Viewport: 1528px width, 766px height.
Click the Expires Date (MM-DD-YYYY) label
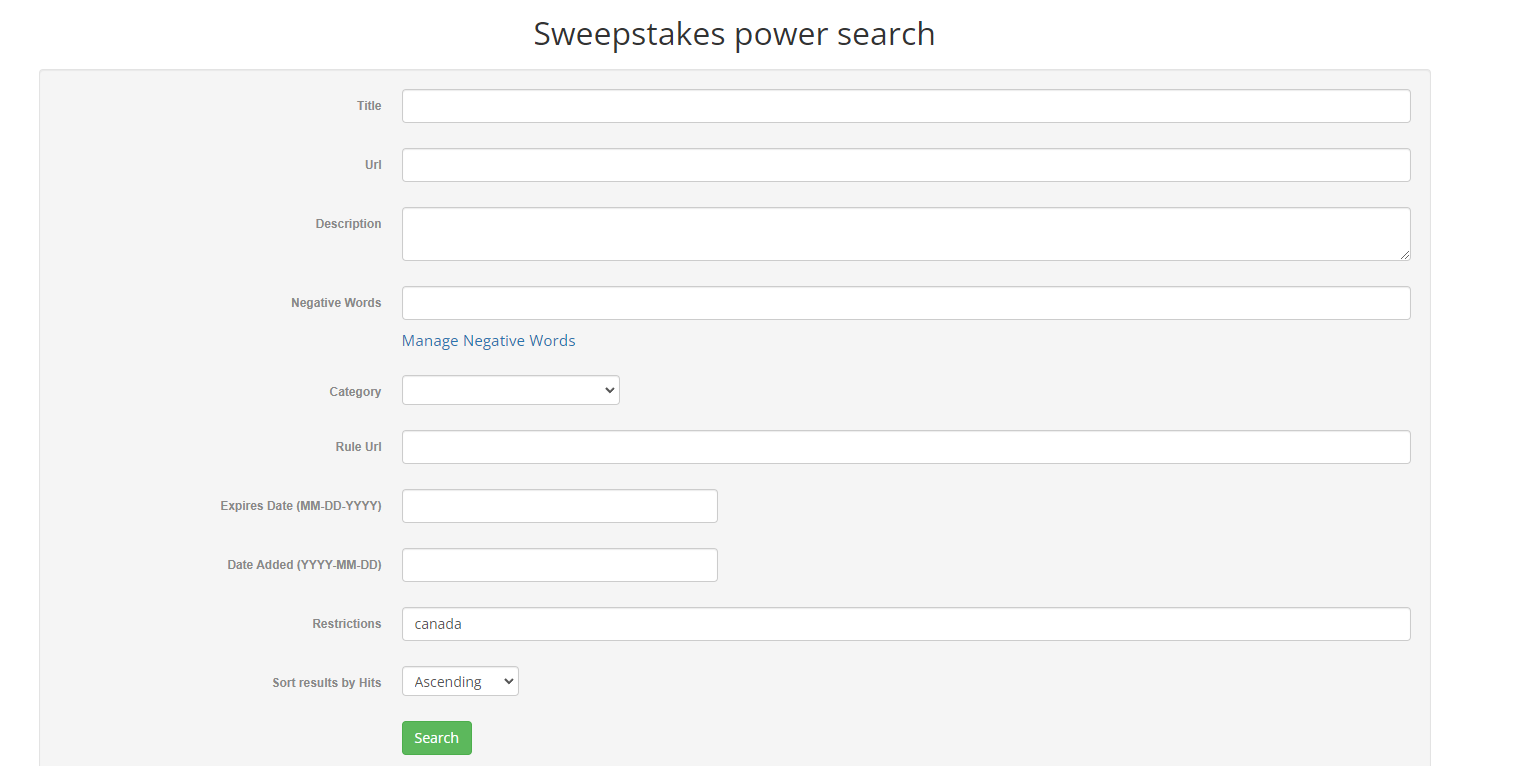(x=301, y=506)
